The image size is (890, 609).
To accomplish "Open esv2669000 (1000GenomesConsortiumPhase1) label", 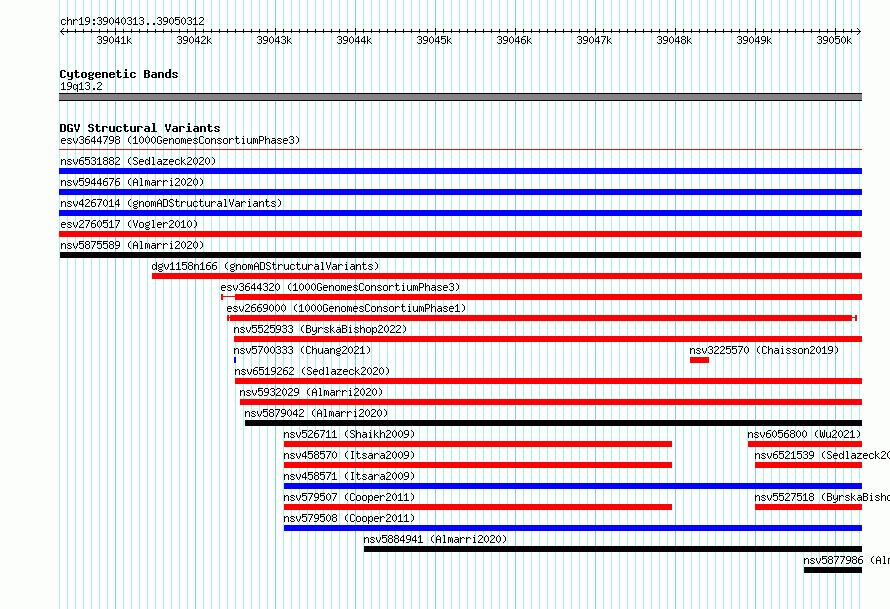I will [x=346, y=308].
